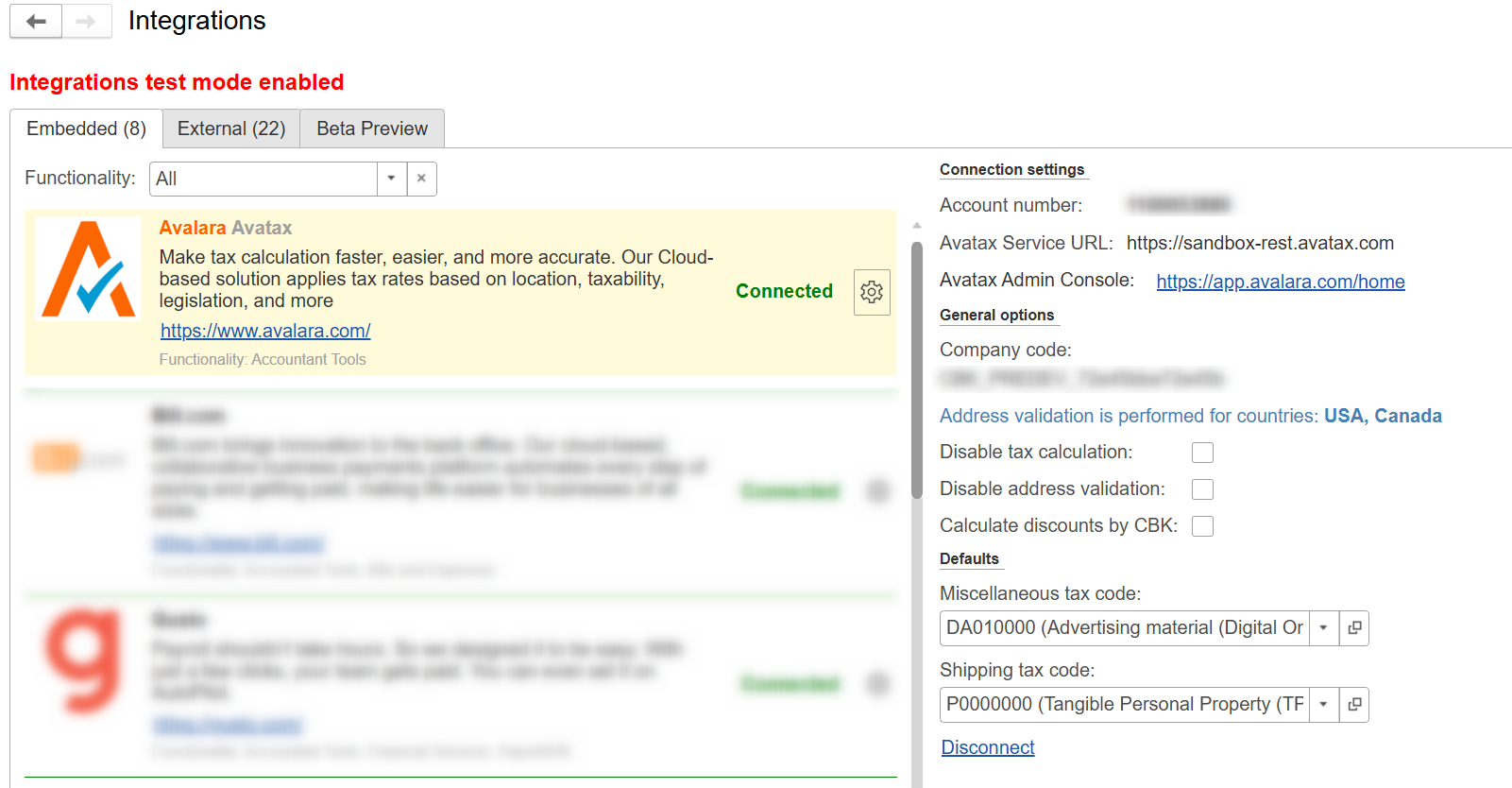Open the Avatax Admin Console link
Image resolution: width=1512 pixels, height=788 pixels.
click(1280, 282)
